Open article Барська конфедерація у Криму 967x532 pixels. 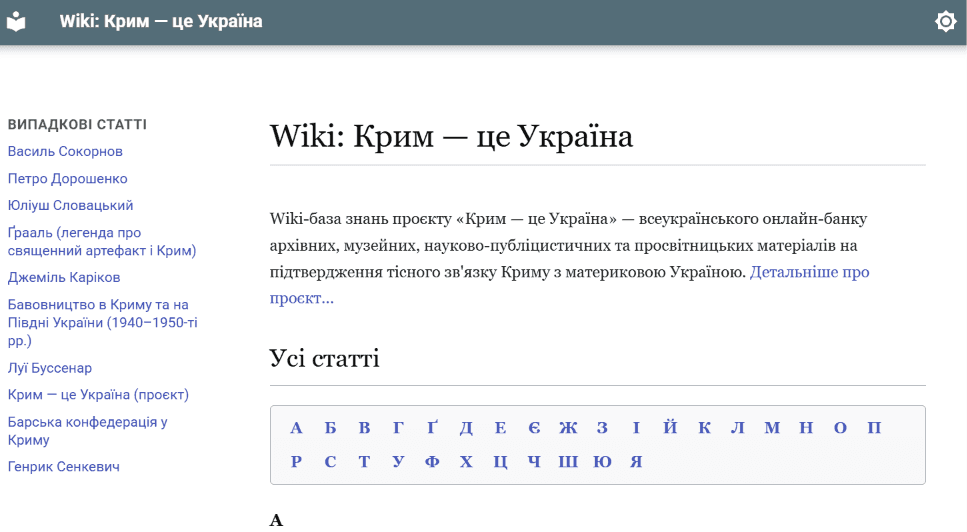point(88,431)
